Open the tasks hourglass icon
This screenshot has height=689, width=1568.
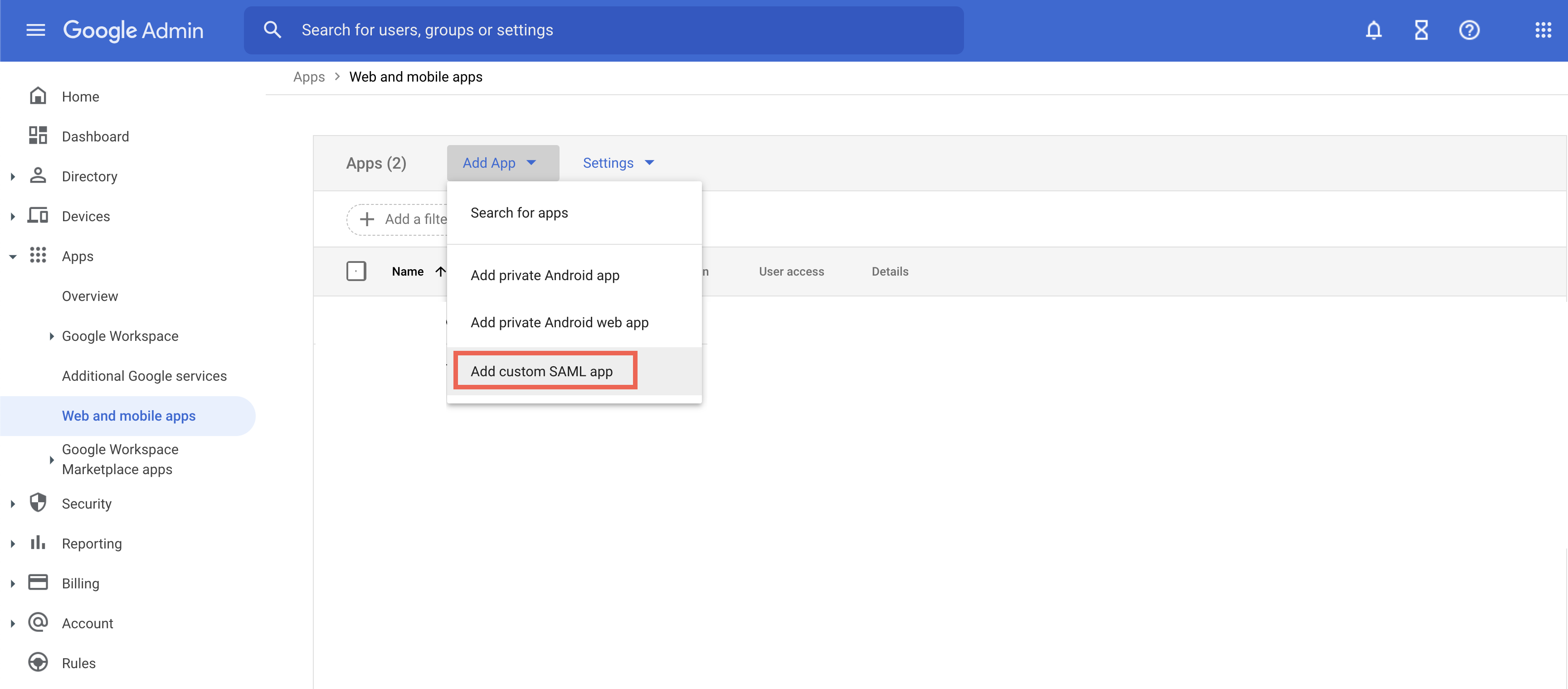tap(1421, 30)
